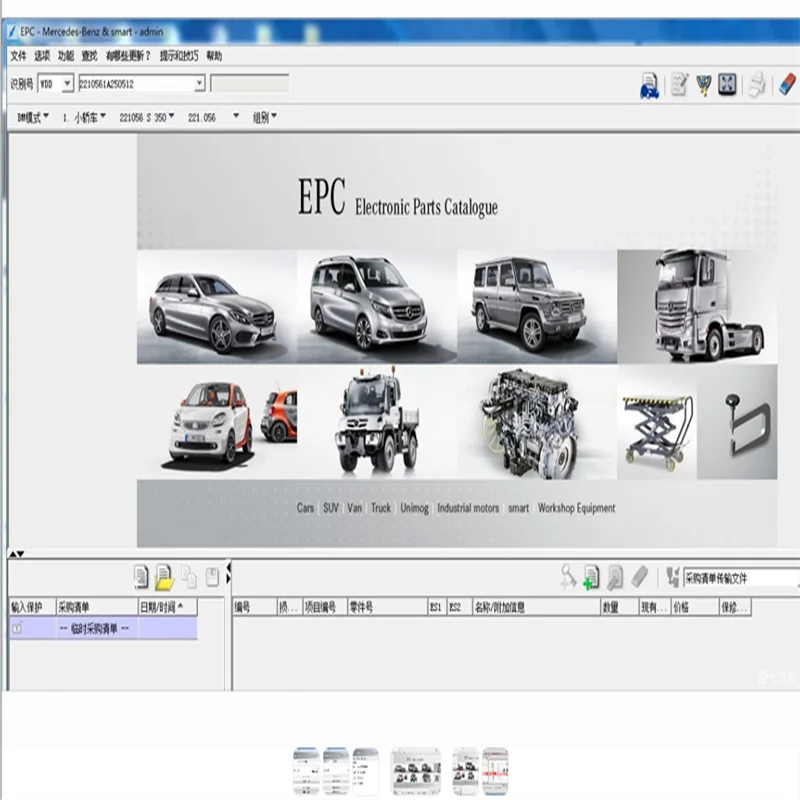Screen dimensions: 800x800
Task: Open the WDD prefix dropdown
Action: [67, 84]
